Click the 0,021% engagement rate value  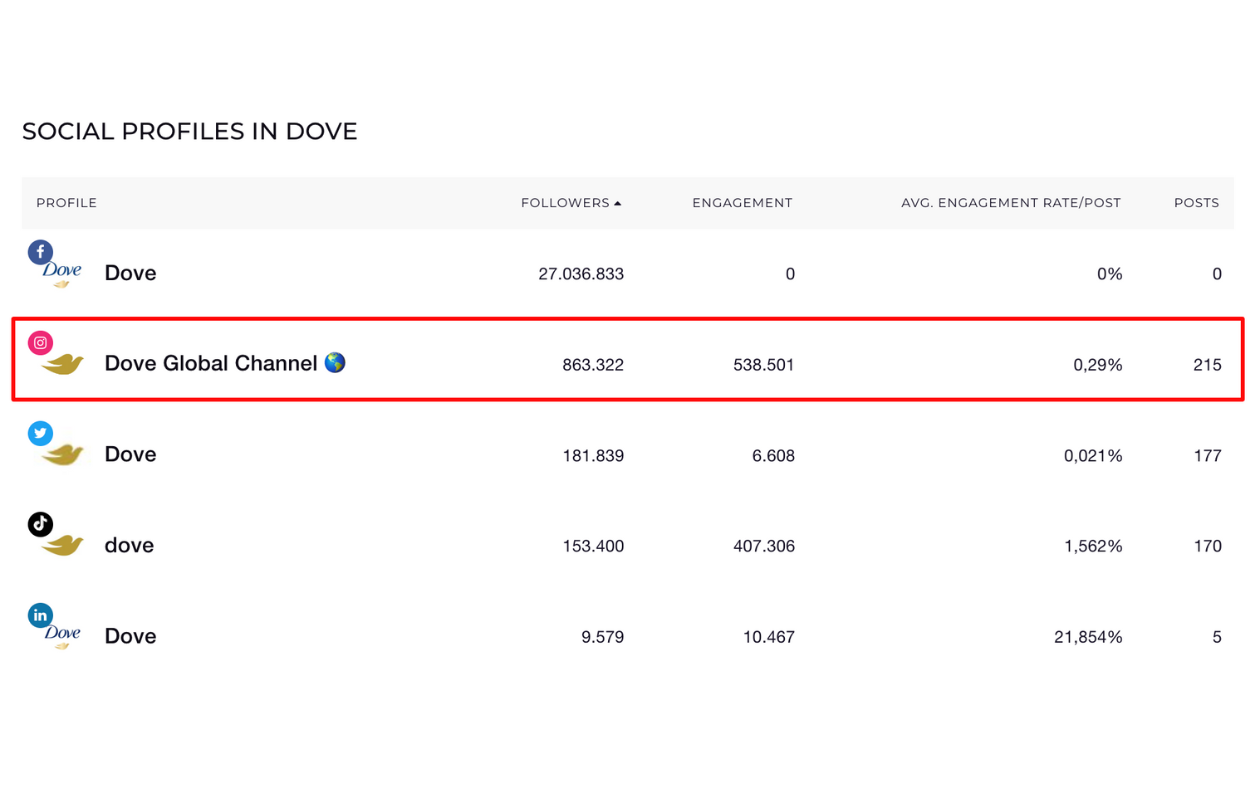(x=1093, y=456)
